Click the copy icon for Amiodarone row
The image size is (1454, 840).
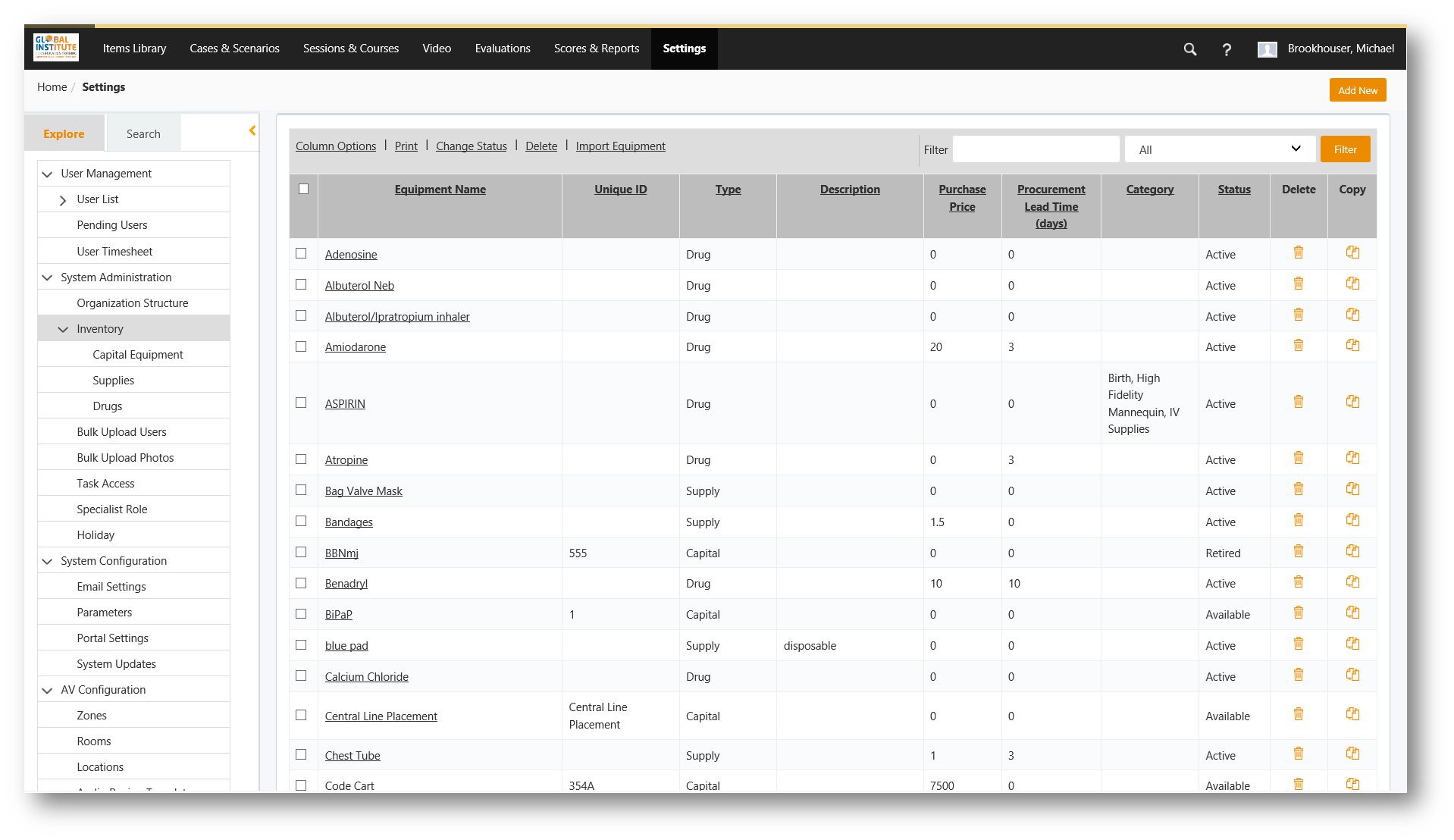click(x=1352, y=346)
